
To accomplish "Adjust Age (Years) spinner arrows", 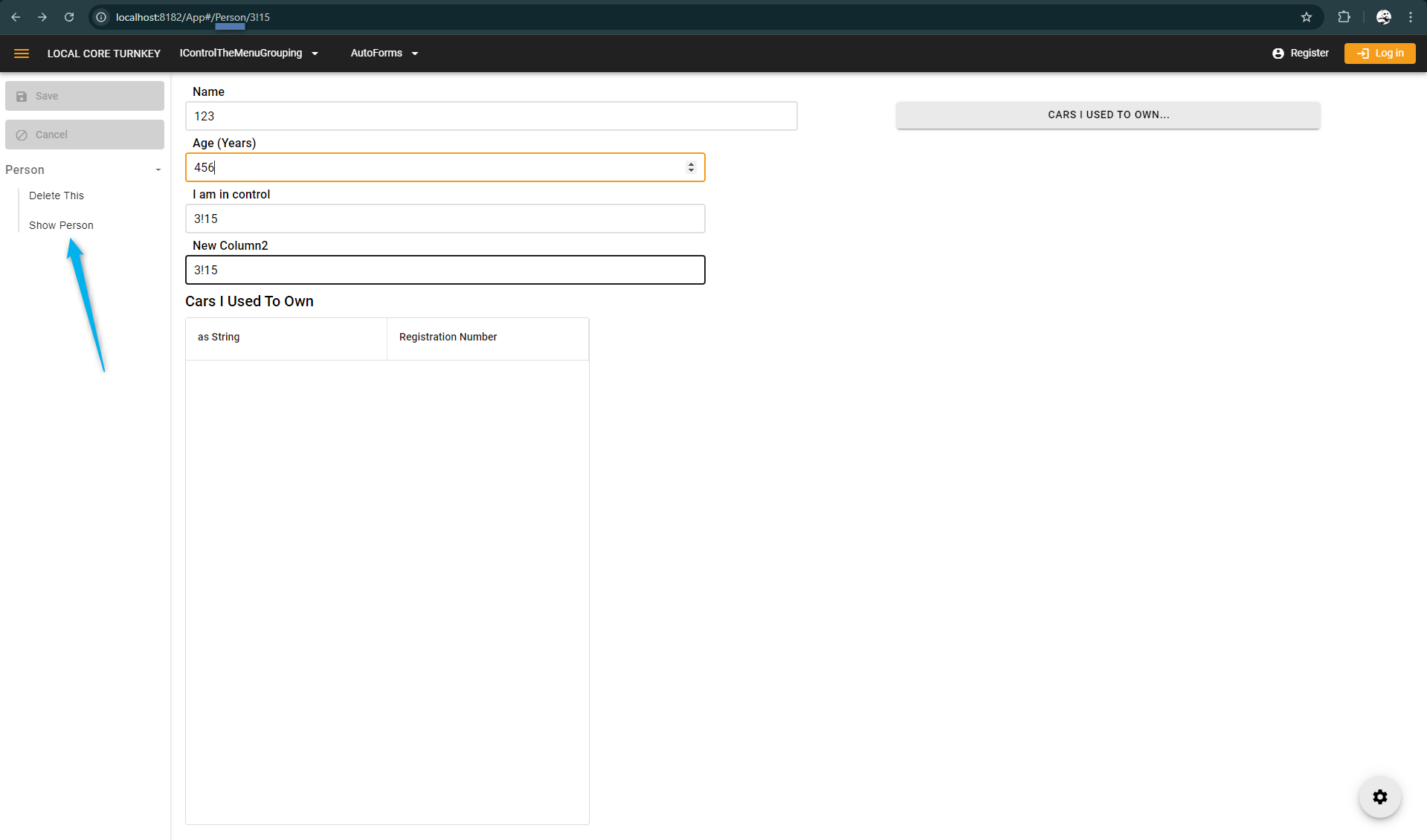I will (x=691, y=167).
